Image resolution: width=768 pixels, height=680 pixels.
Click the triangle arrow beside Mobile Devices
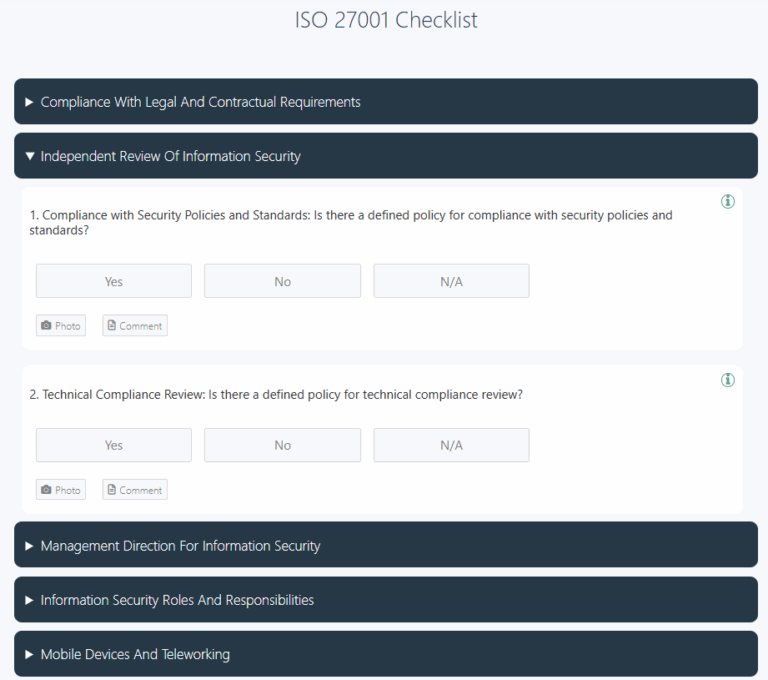29,654
